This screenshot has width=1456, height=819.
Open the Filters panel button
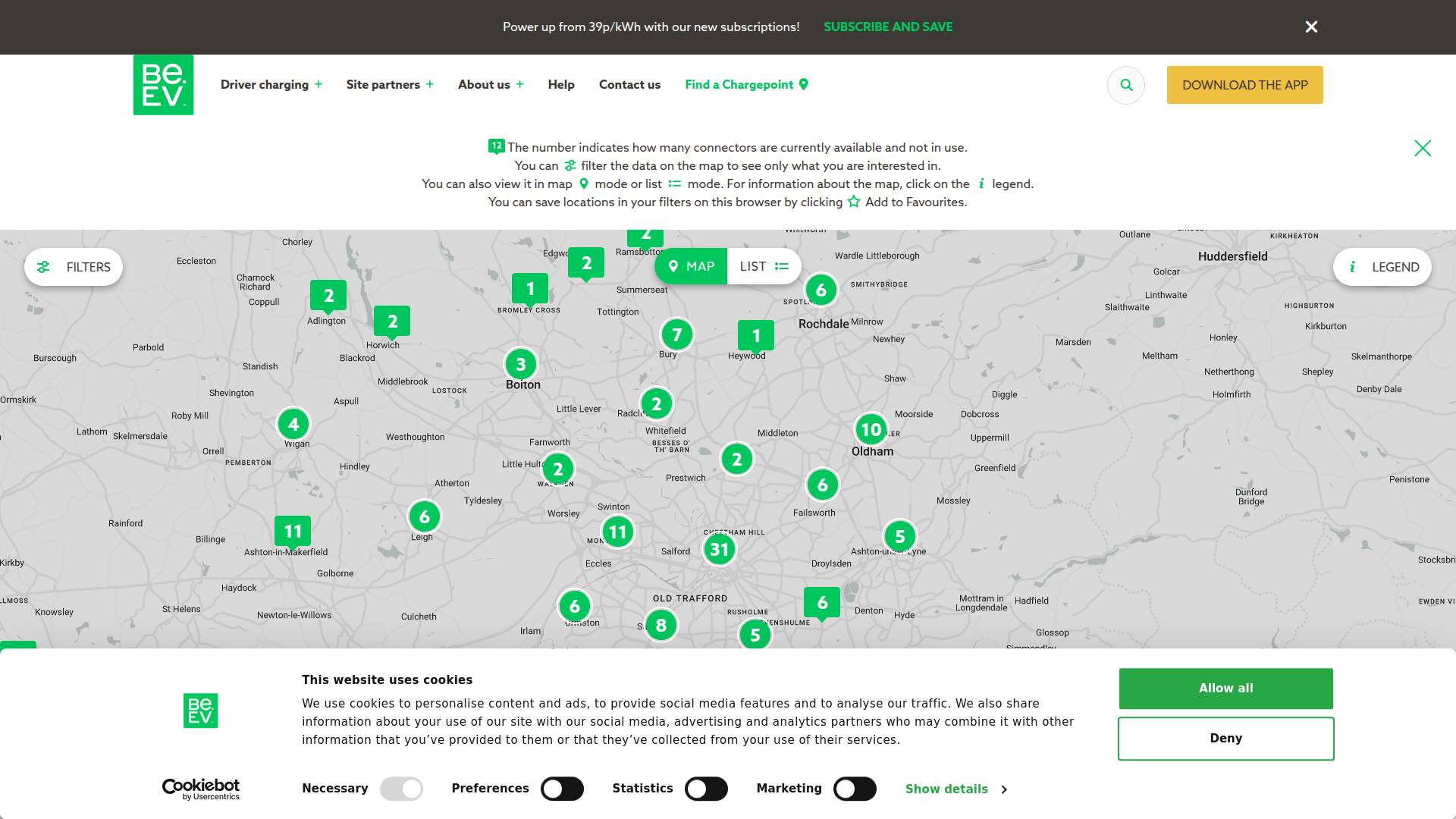[x=74, y=267]
